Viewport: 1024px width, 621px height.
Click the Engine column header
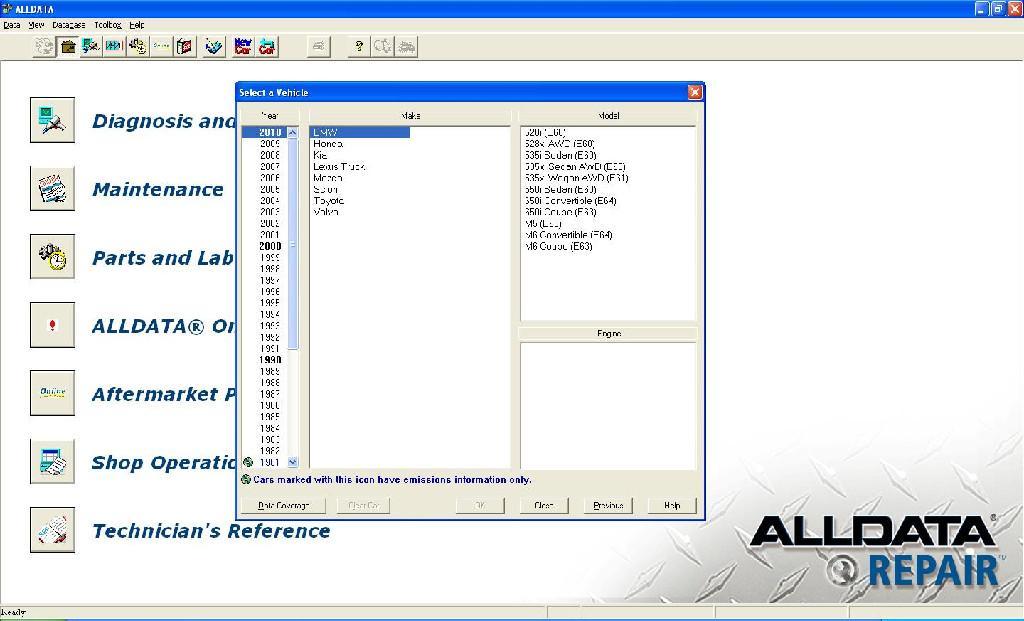608,334
